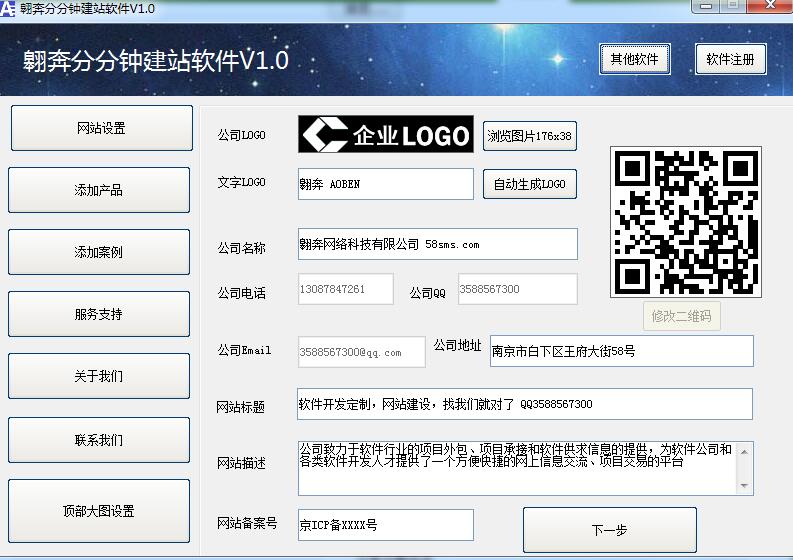The image size is (793, 560).
Task: Focus the 网站标题 input field
Action: [524, 404]
